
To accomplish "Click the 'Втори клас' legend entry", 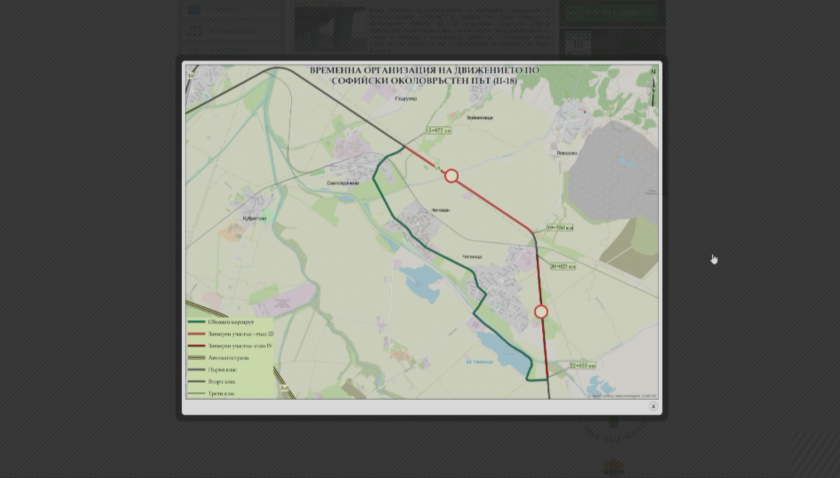I will point(221,382).
